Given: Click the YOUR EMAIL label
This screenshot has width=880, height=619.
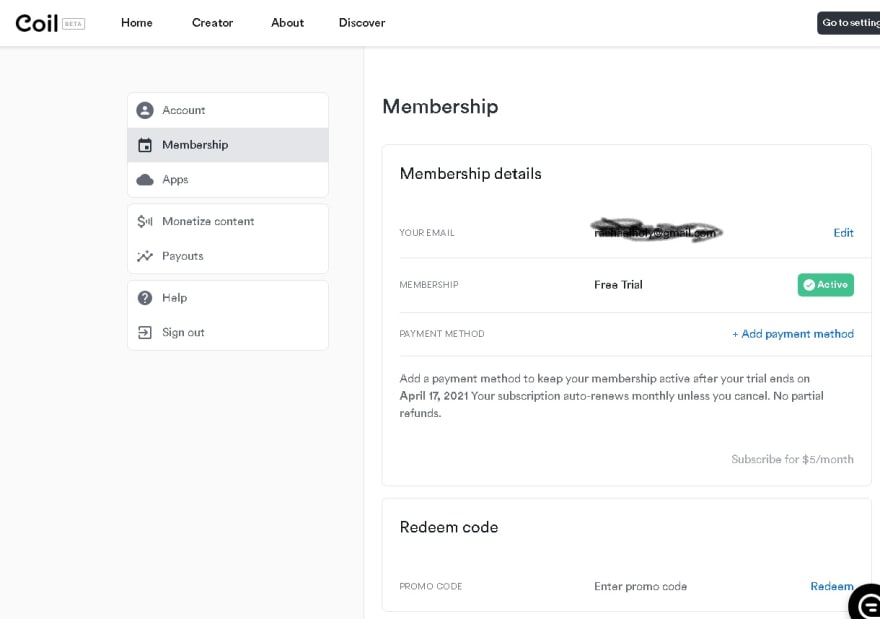Looking at the screenshot, I should [x=427, y=233].
